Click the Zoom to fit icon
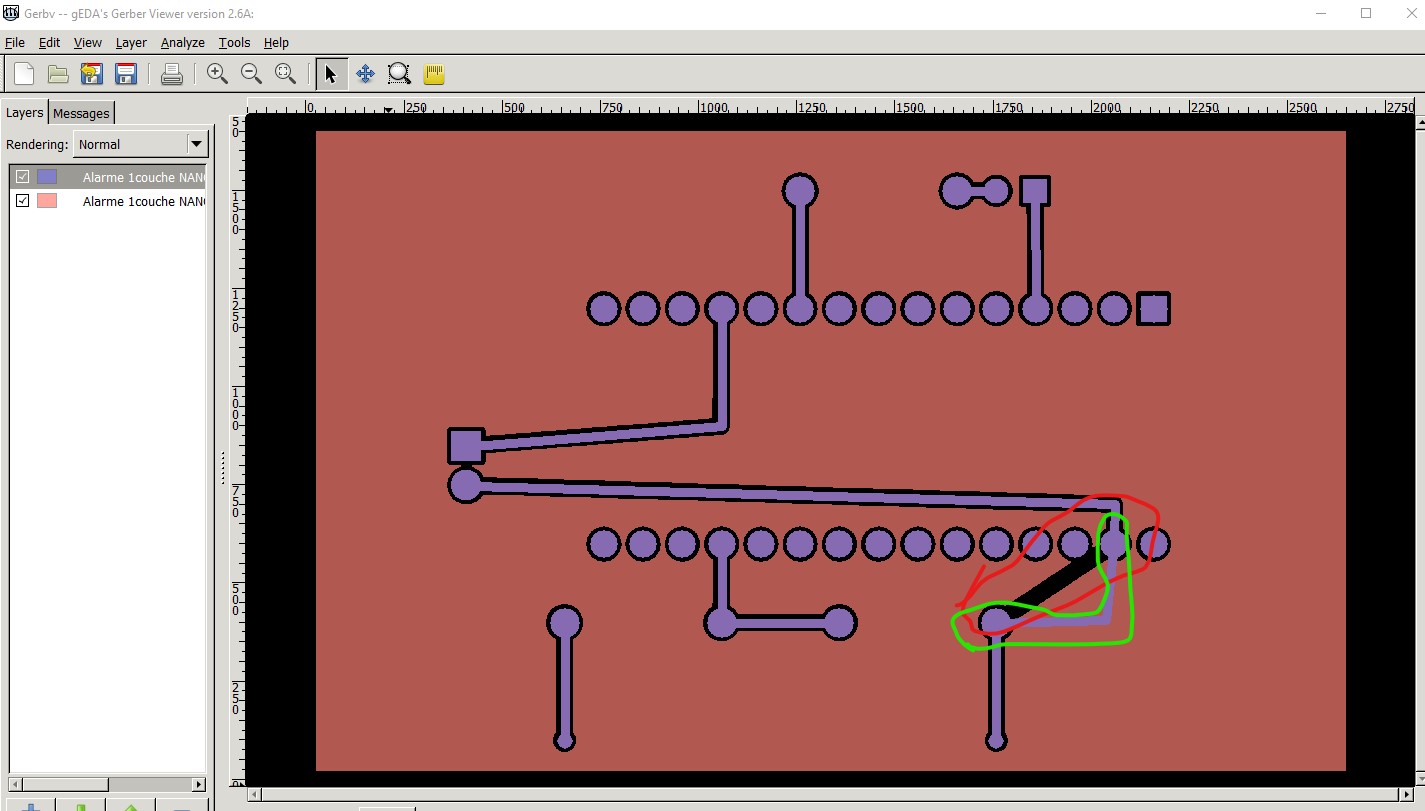 coord(285,74)
